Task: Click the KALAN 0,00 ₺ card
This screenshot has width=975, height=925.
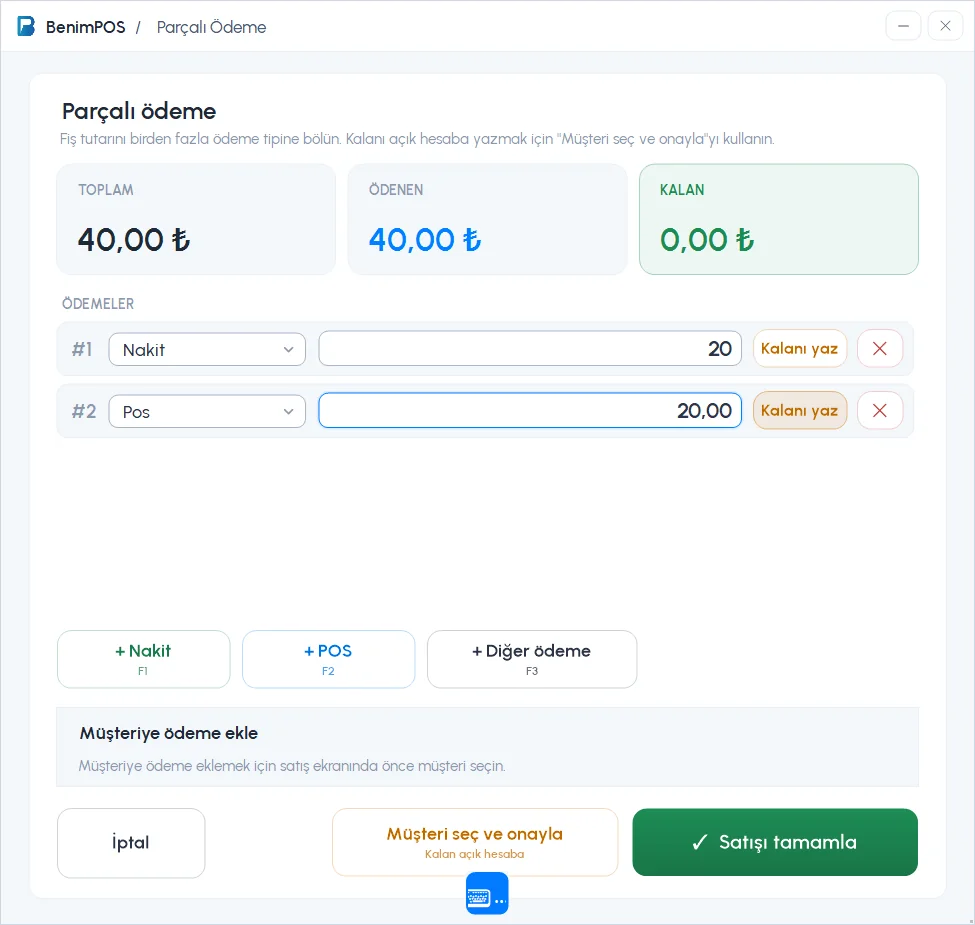Action: pos(779,219)
